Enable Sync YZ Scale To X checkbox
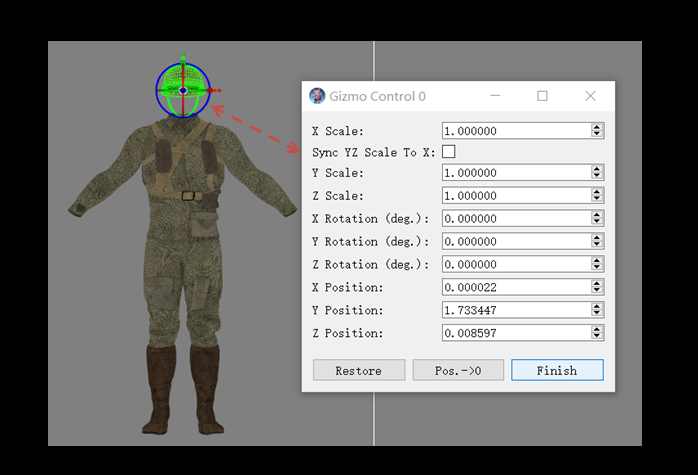 449,151
